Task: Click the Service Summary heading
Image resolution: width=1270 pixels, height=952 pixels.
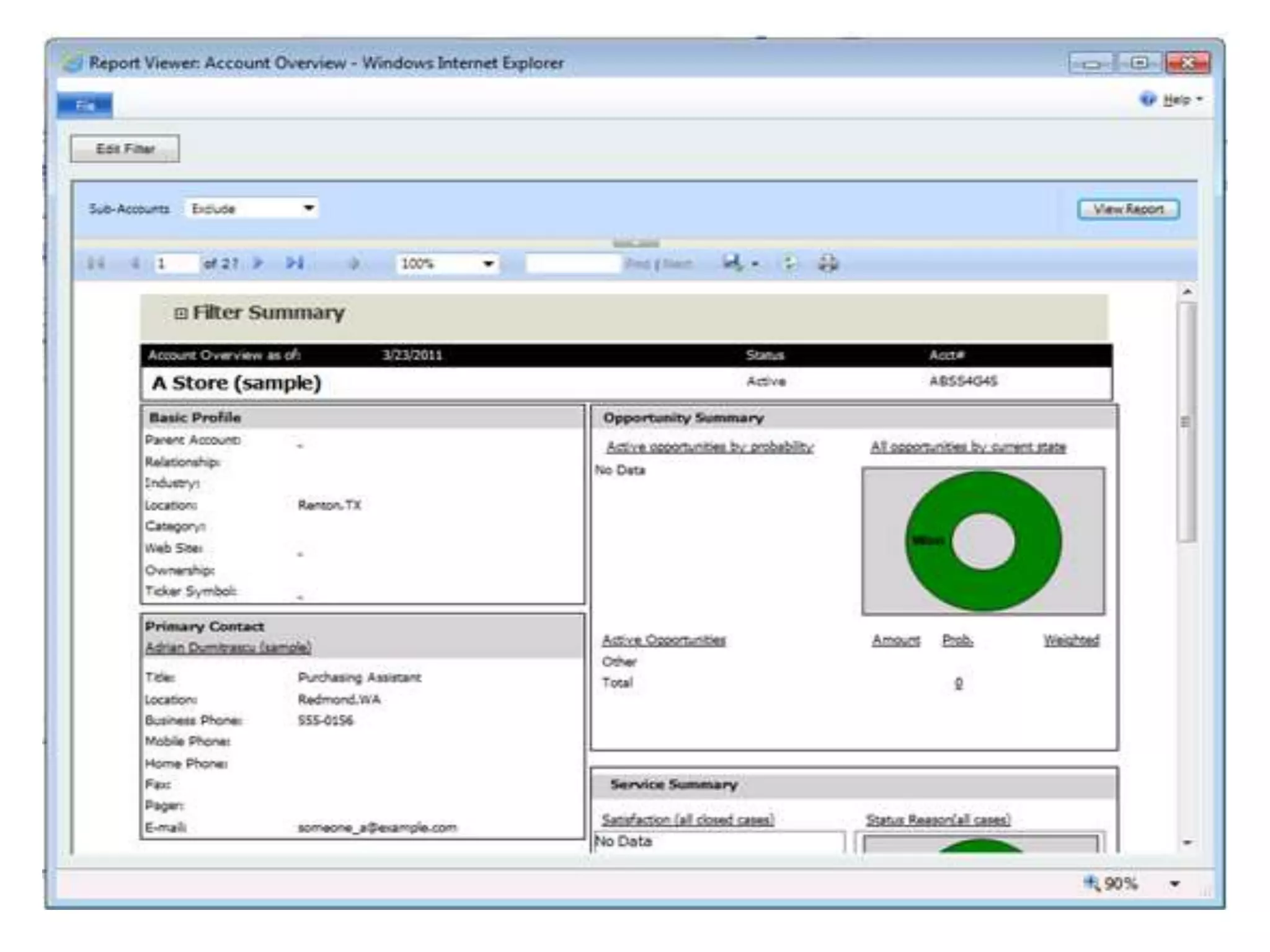Action: click(674, 785)
